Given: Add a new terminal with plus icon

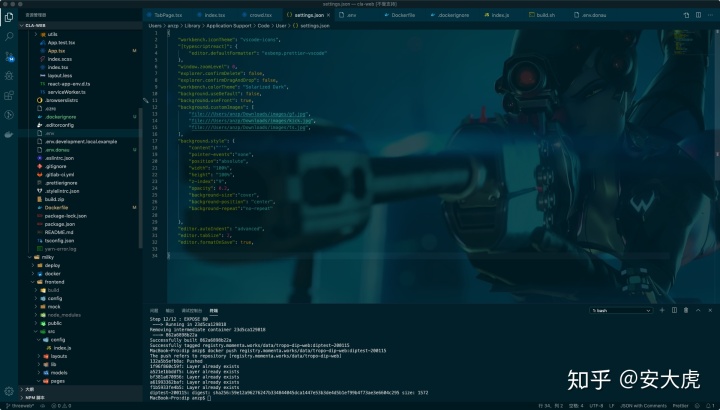Looking at the screenshot, I should coord(662,310).
